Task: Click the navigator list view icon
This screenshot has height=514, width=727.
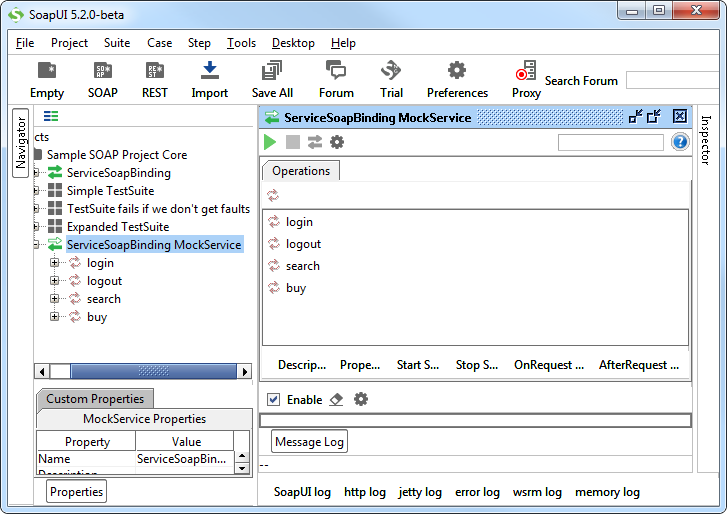Action: (x=51, y=116)
